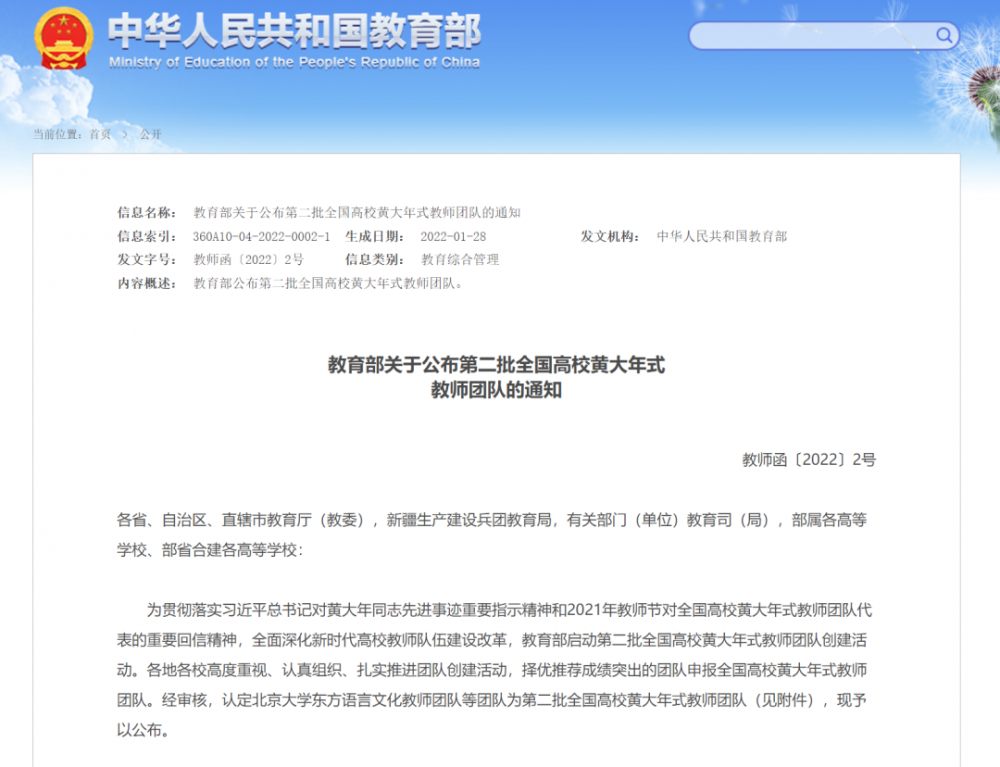
Task: Click the 中华人民共和国教育部 site title
Action: [294, 31]
